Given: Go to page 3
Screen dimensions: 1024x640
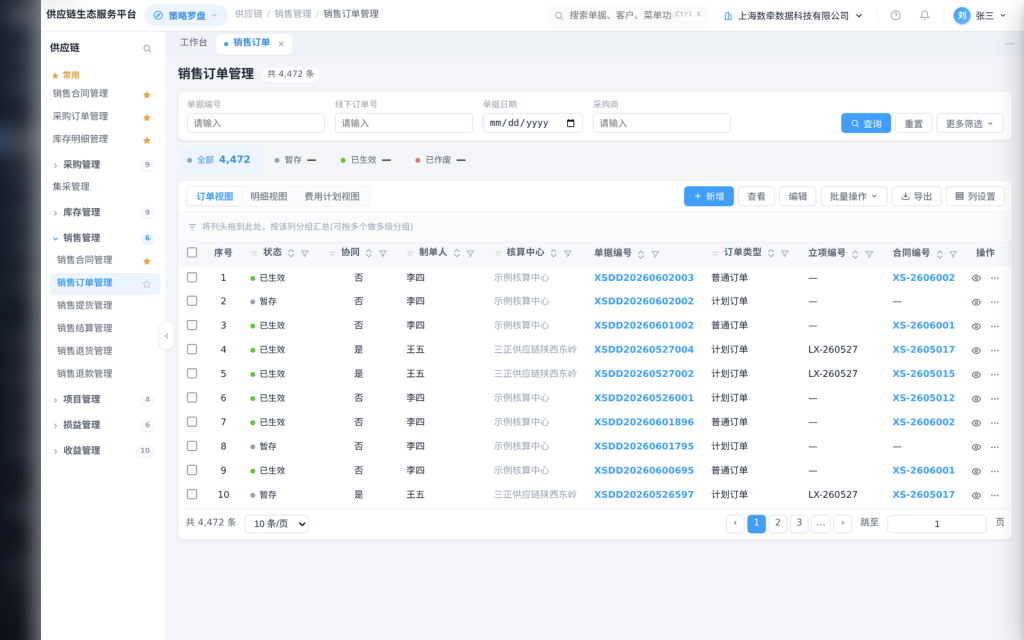Looking at the screenshot, I should 799,523.
